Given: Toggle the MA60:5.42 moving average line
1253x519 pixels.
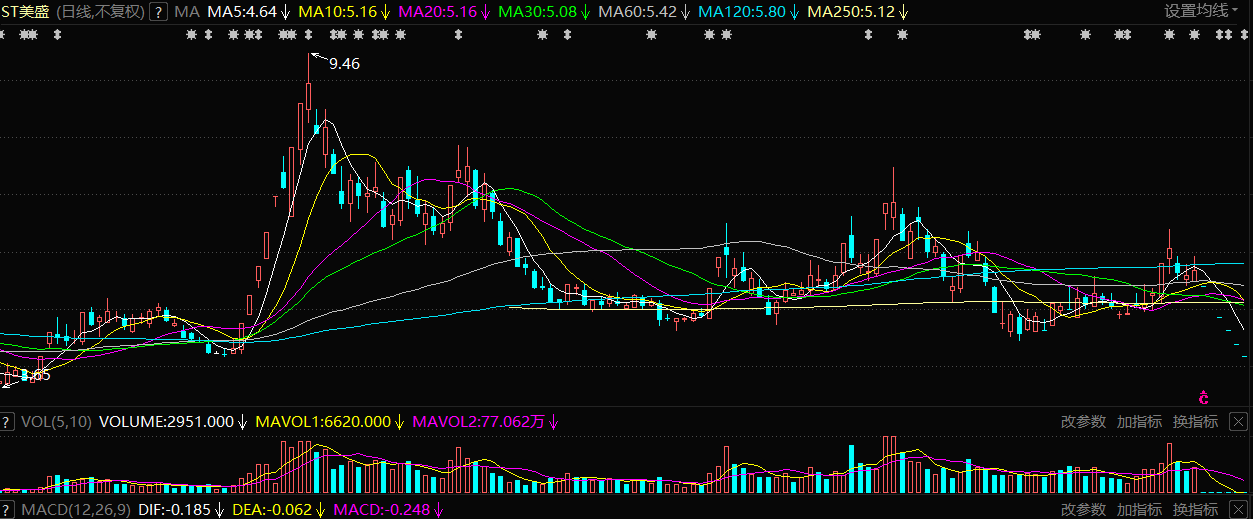Looking at the screenshot, I should tap(637, 12).
